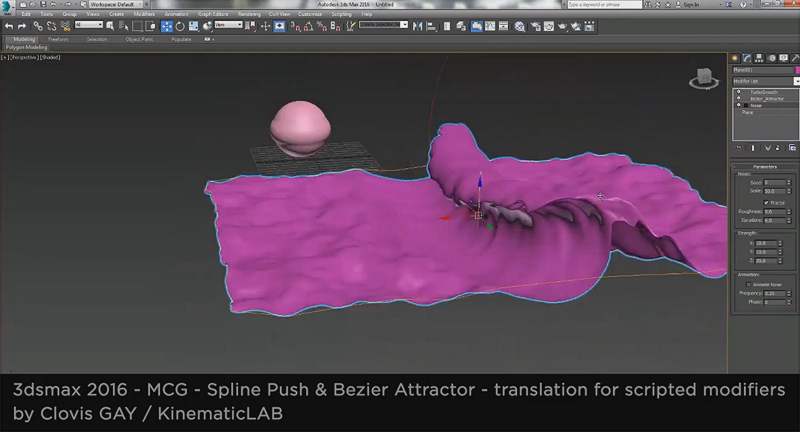Toggle Pin Stack icon under modifier list
800x432 pixels.
pyautogui.click(x=739, y=148)
